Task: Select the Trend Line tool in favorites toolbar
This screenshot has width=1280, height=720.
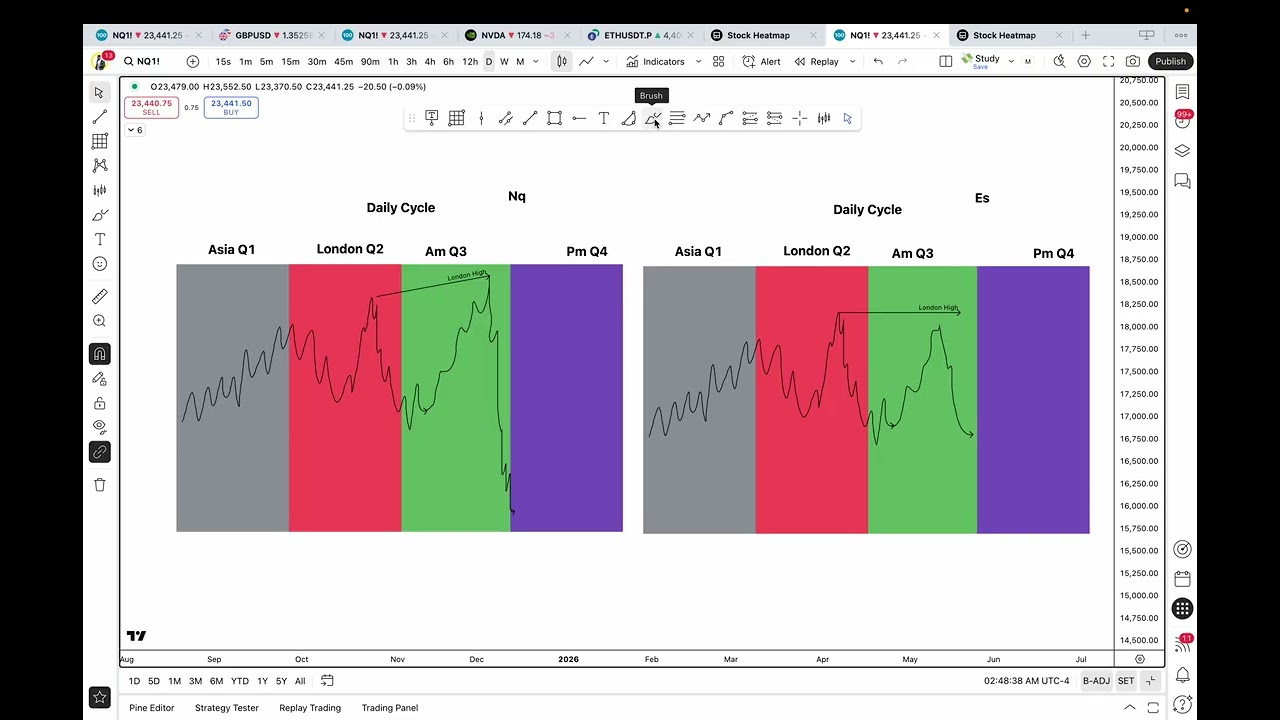Action: [x=530, y=118]
